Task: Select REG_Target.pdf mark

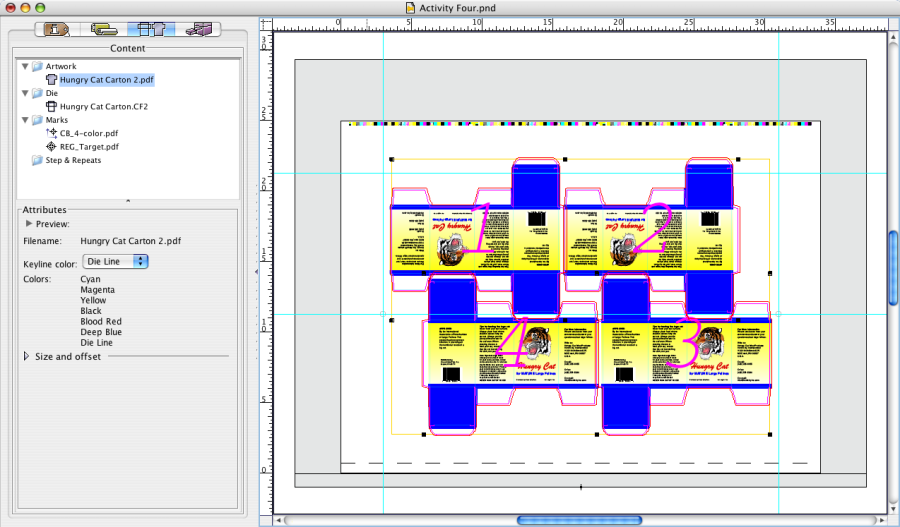Action: 90,146
